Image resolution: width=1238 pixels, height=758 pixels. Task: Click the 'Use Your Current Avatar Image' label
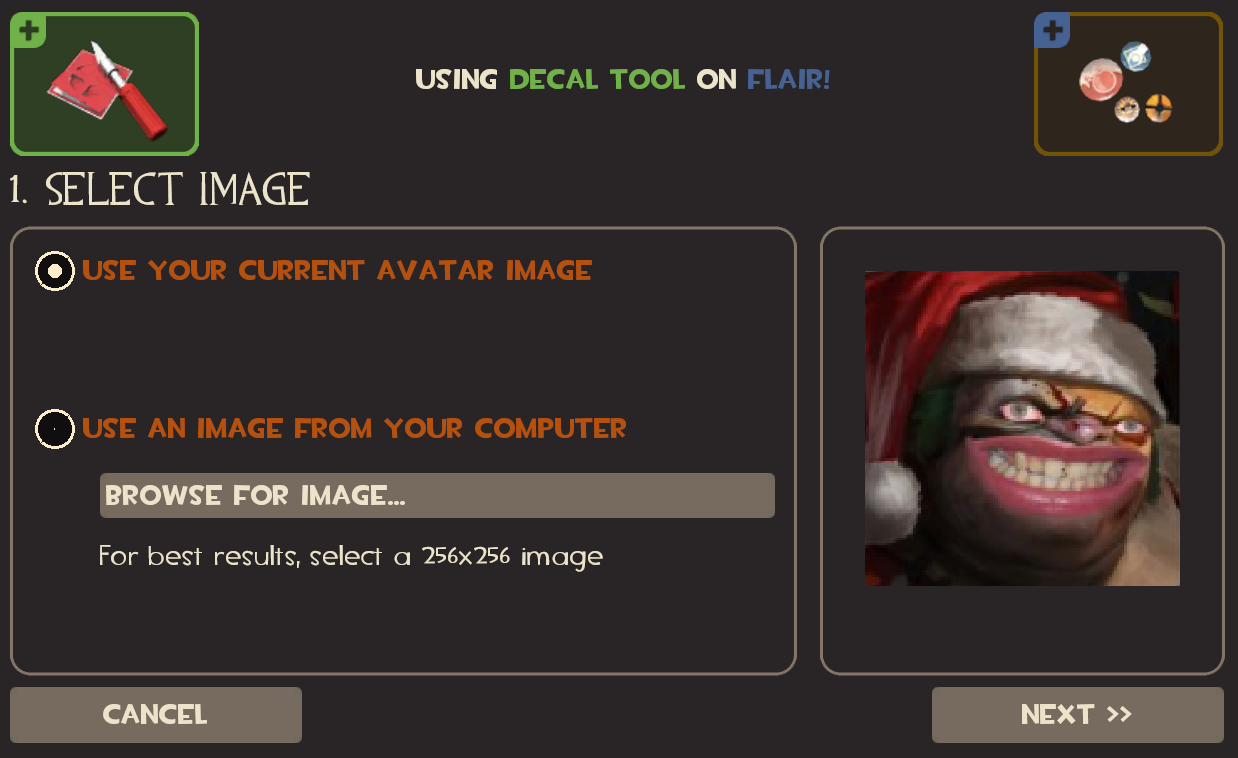tap(337, 270)
